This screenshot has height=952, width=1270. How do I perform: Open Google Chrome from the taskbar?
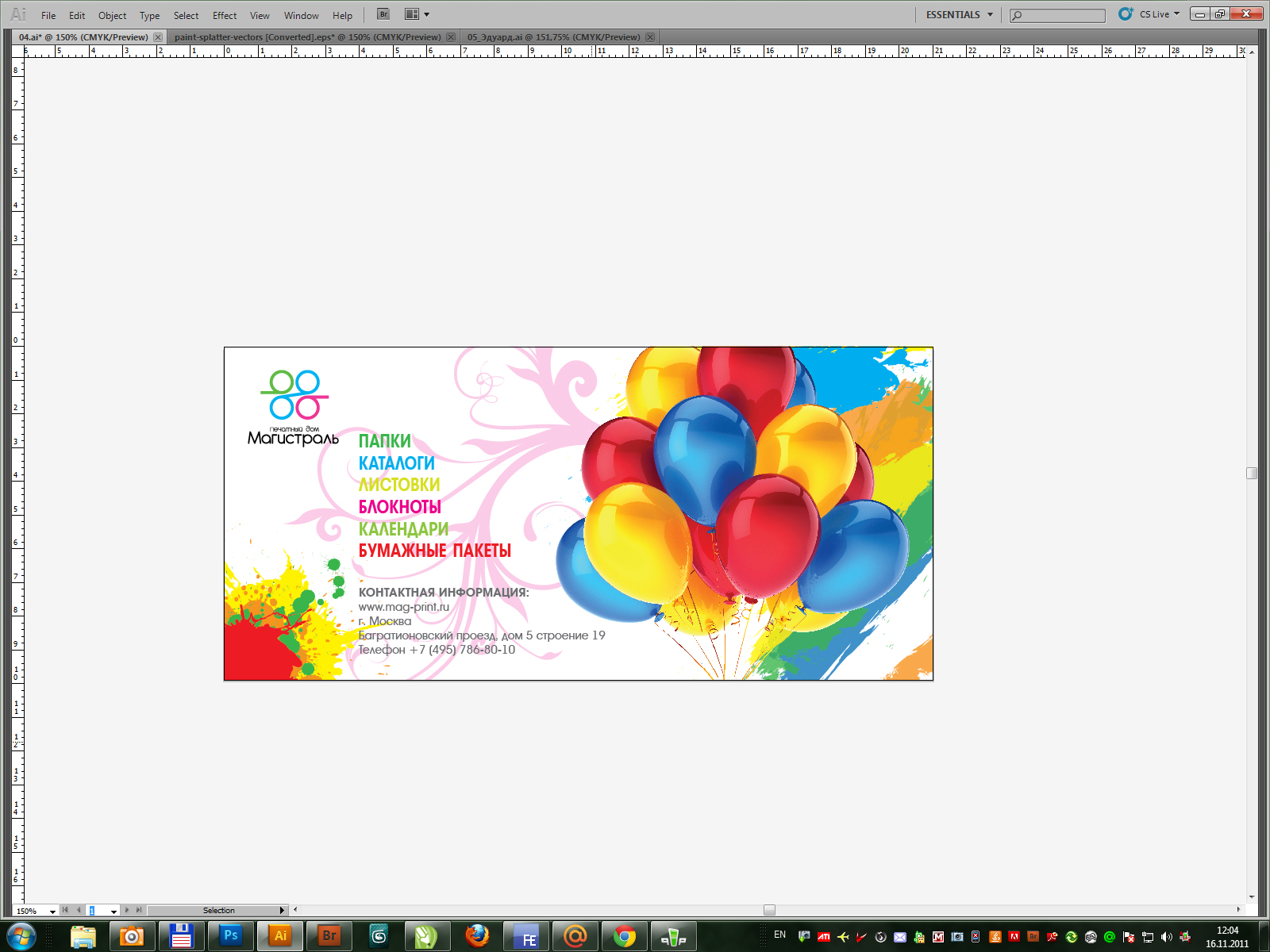[x=625, y=937]
